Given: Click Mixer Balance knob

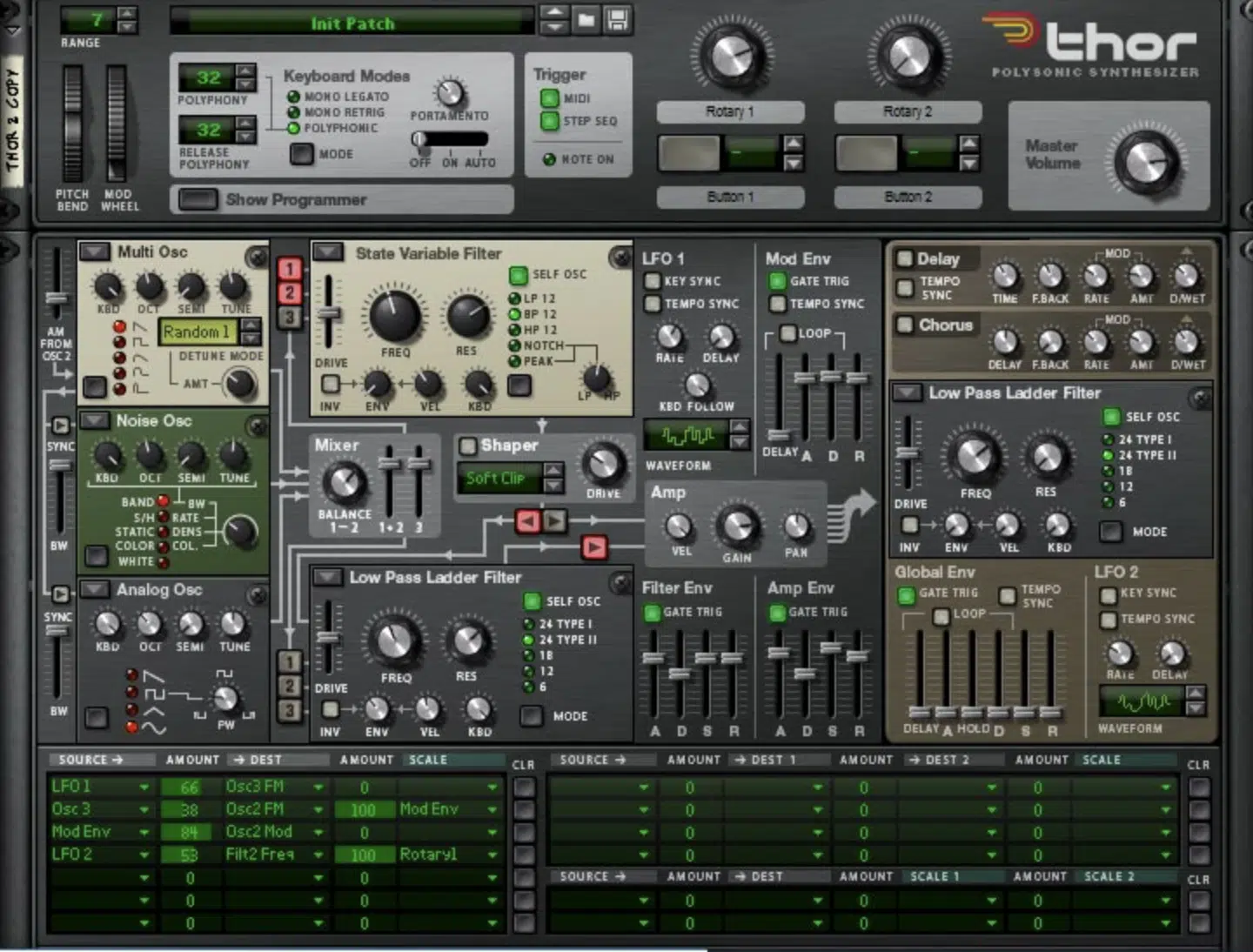Looking at the screenshot, I should pos(345,482).
